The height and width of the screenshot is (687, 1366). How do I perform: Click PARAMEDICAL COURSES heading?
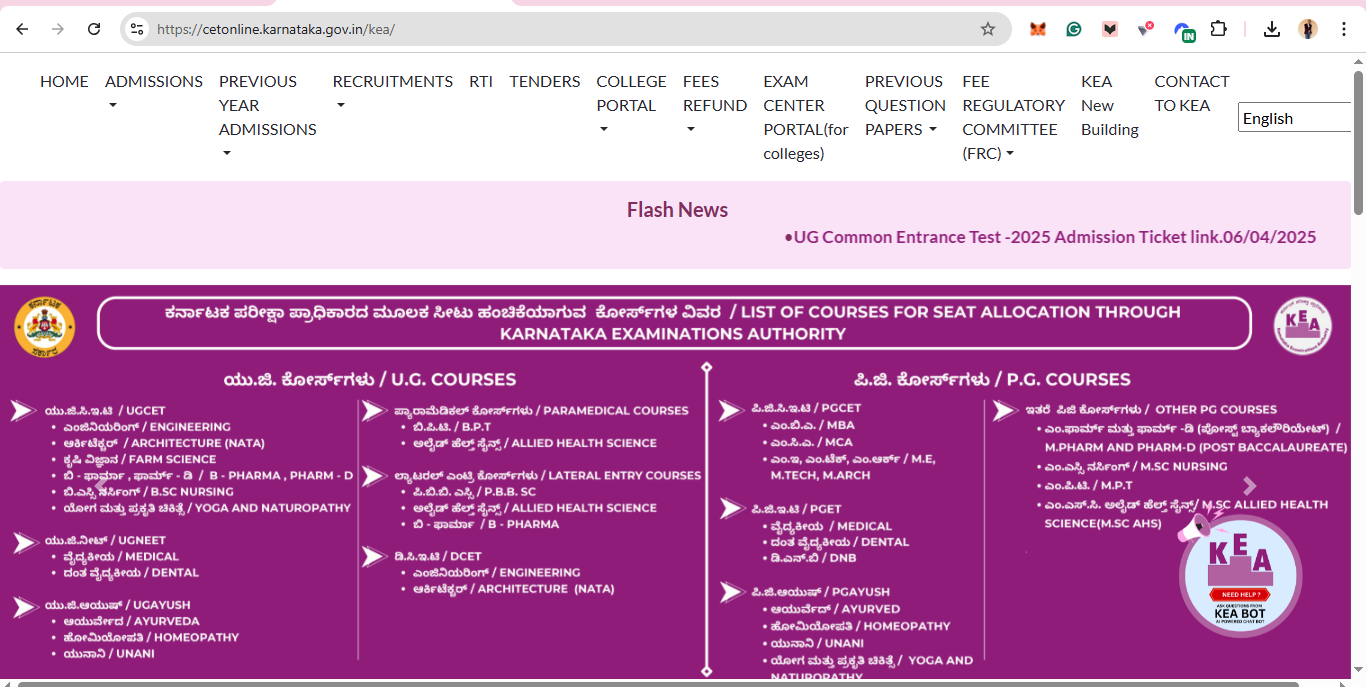tap(541, 410)
